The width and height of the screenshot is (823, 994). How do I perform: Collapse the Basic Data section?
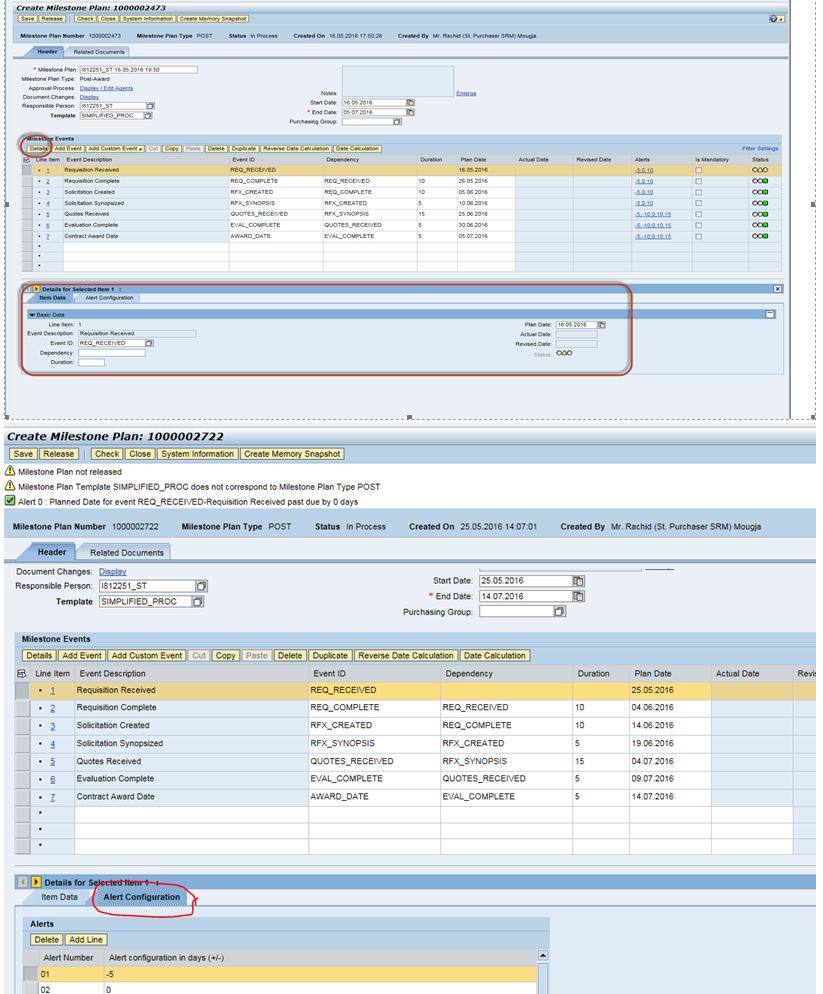[32, 315]
